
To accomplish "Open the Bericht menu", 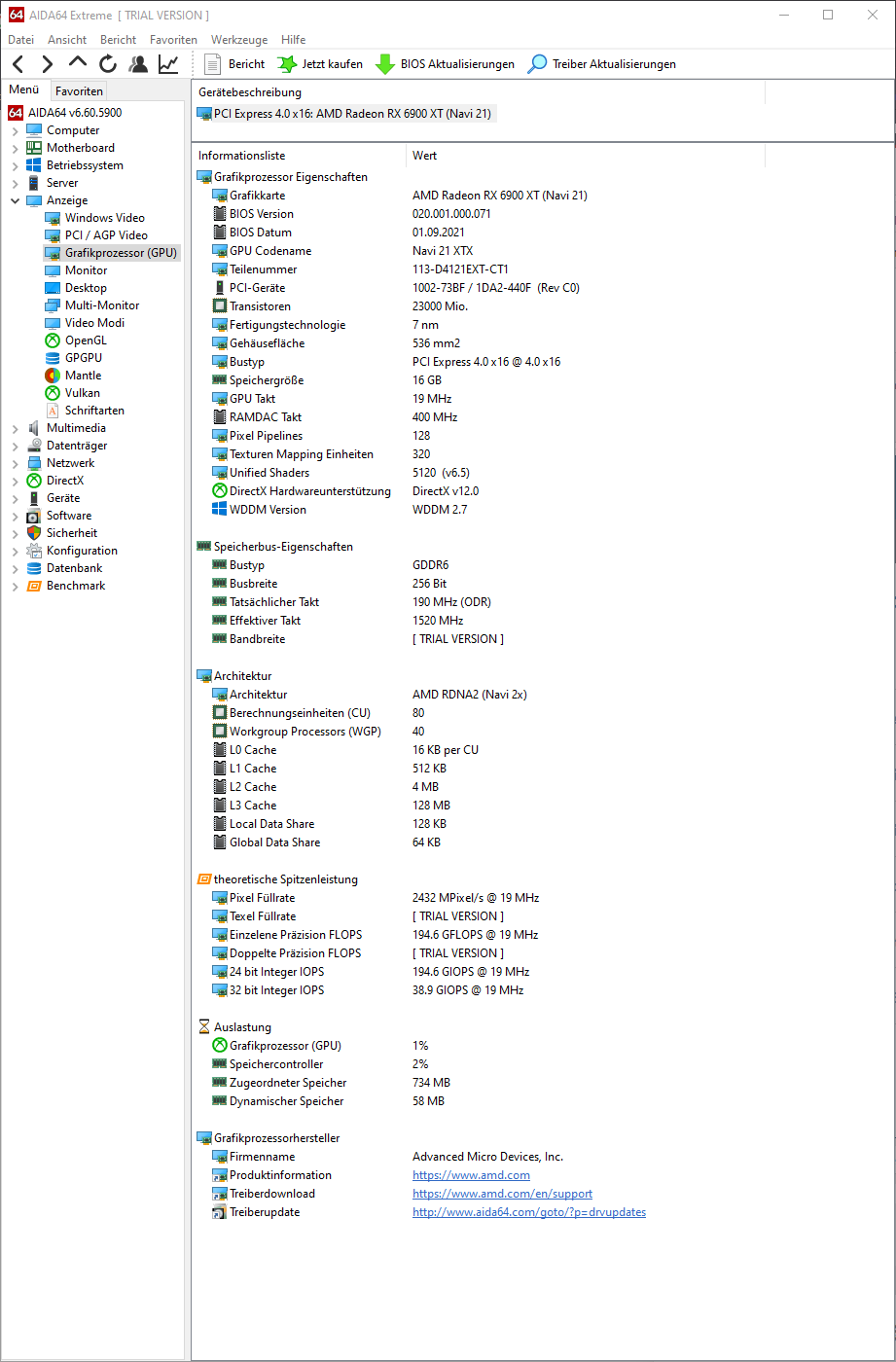I will tap(118, 40).
